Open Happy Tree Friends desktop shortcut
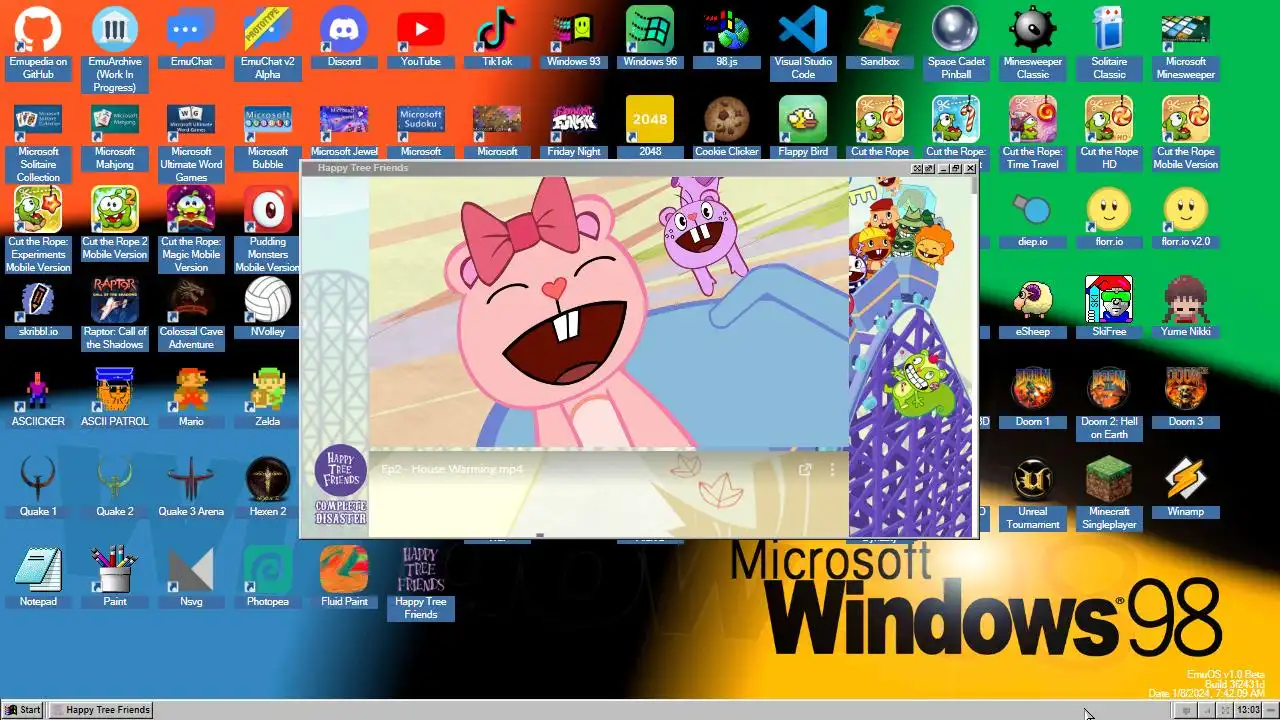 pyautogui.click(x=420, y=583)
